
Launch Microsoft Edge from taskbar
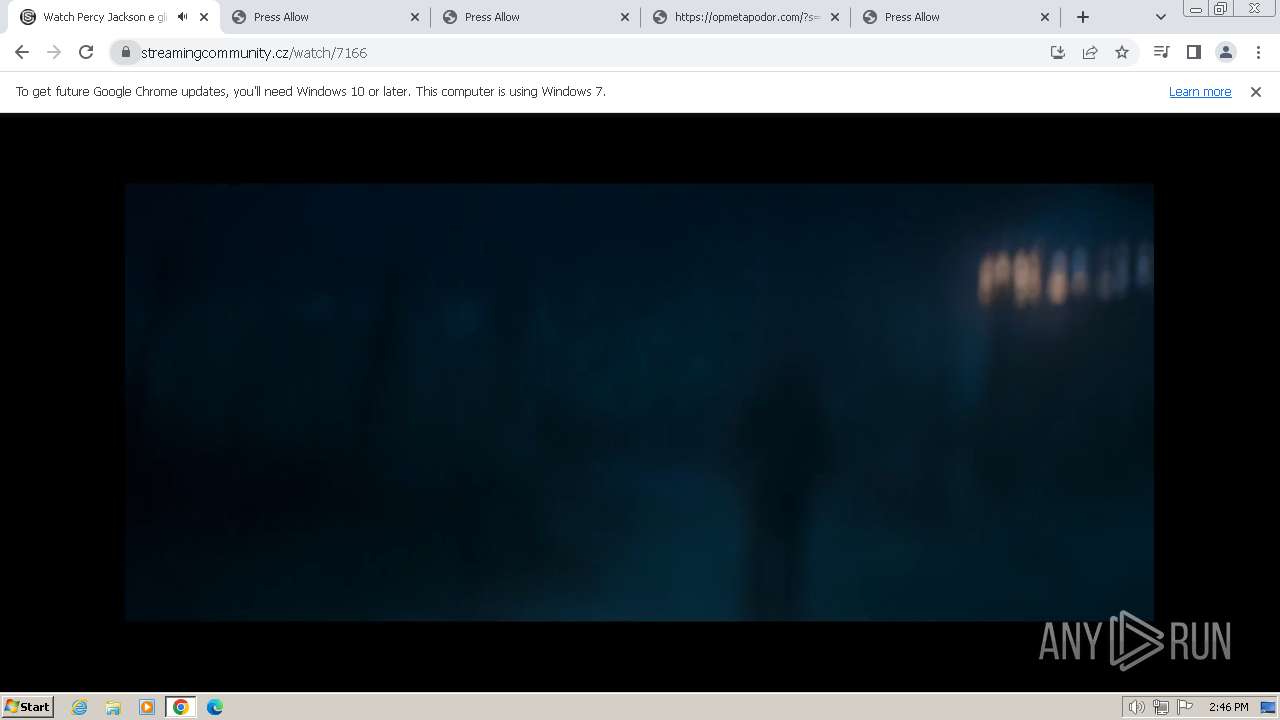pos(215,707)
